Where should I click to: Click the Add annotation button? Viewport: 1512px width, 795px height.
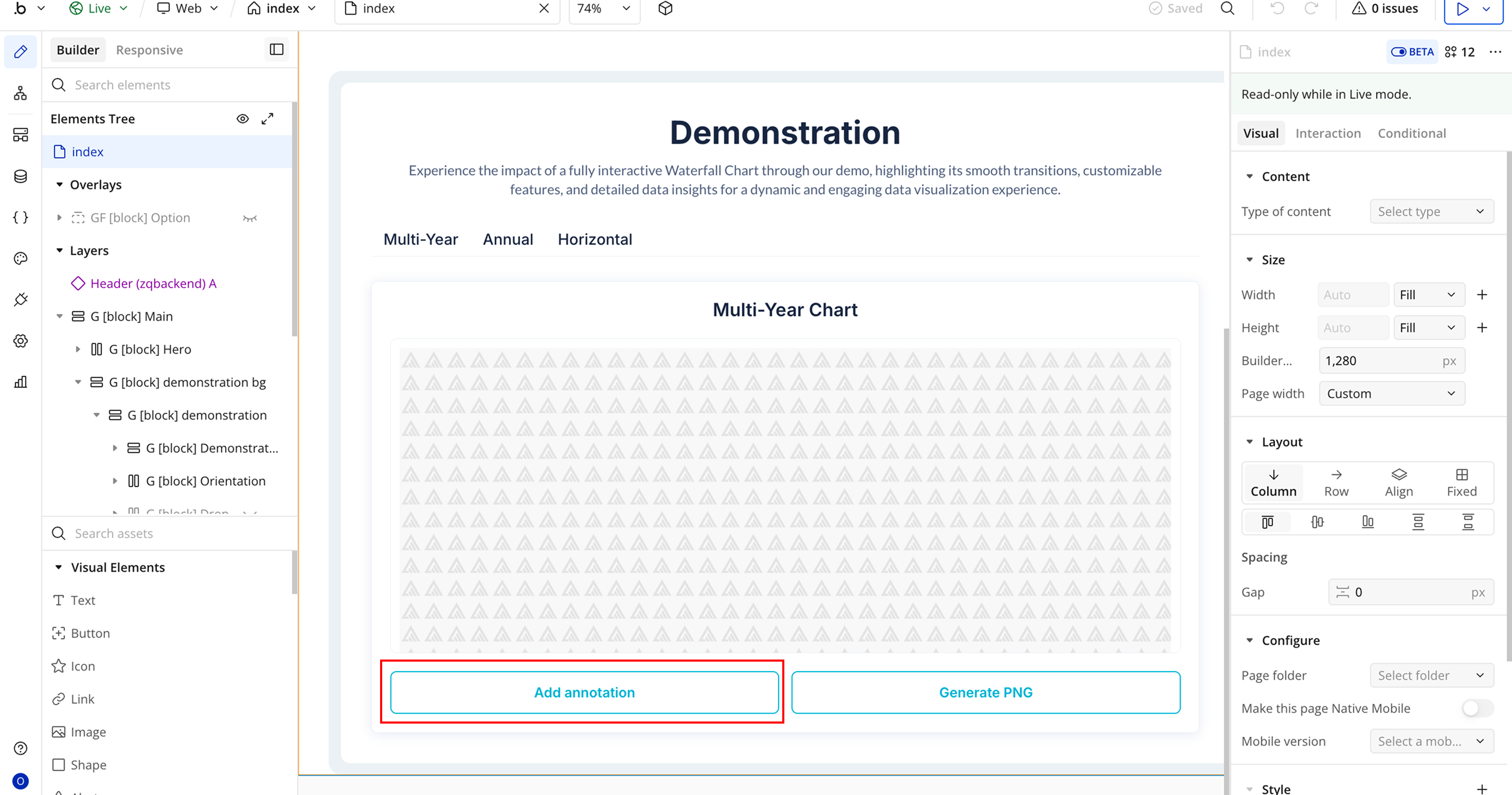point(584,692)
